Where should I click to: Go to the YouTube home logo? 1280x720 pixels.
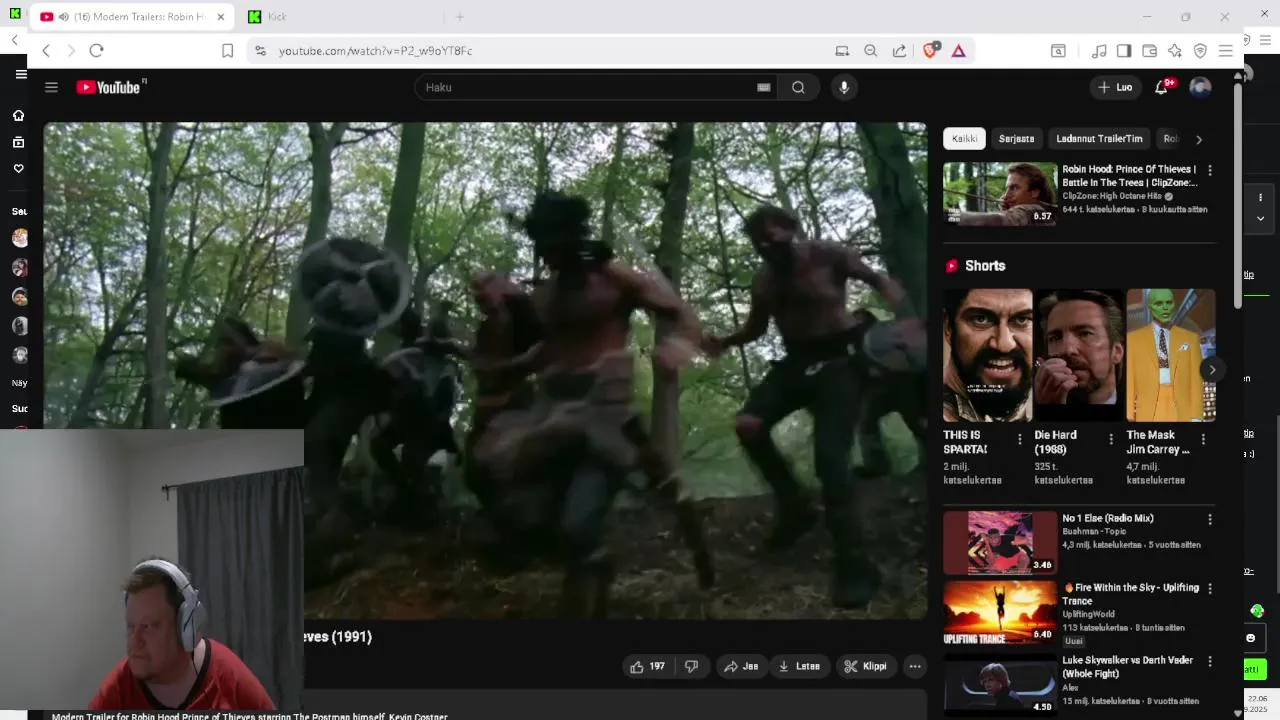(x=110, y=87)
